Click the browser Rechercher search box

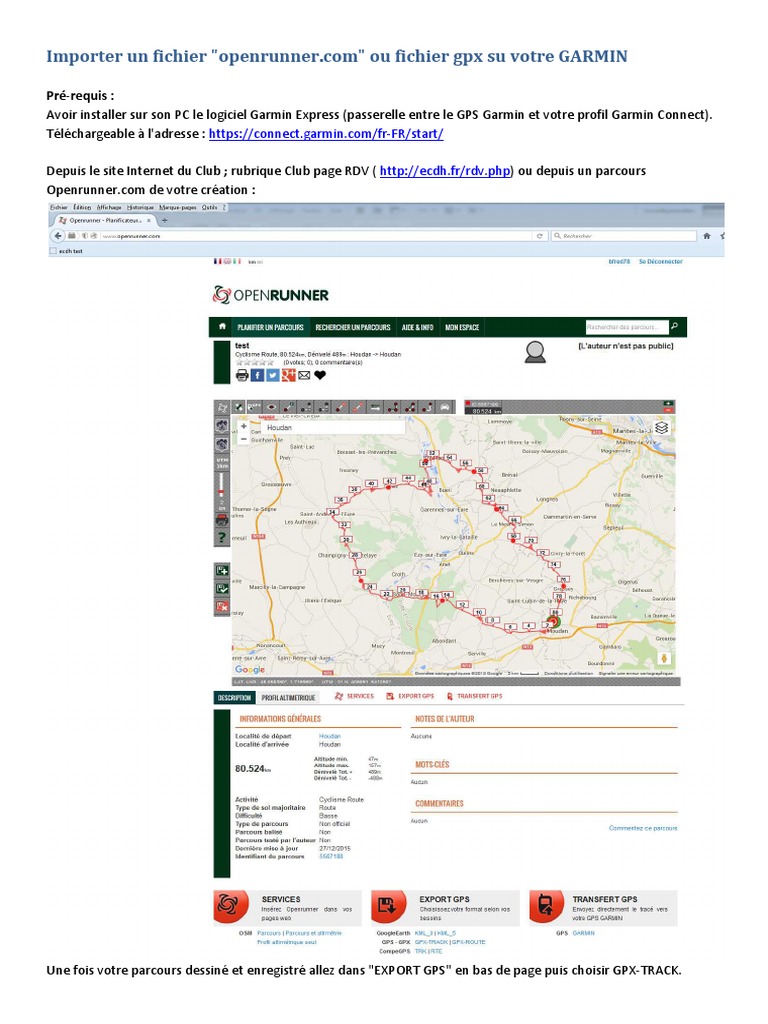click(x=624, y=236)
